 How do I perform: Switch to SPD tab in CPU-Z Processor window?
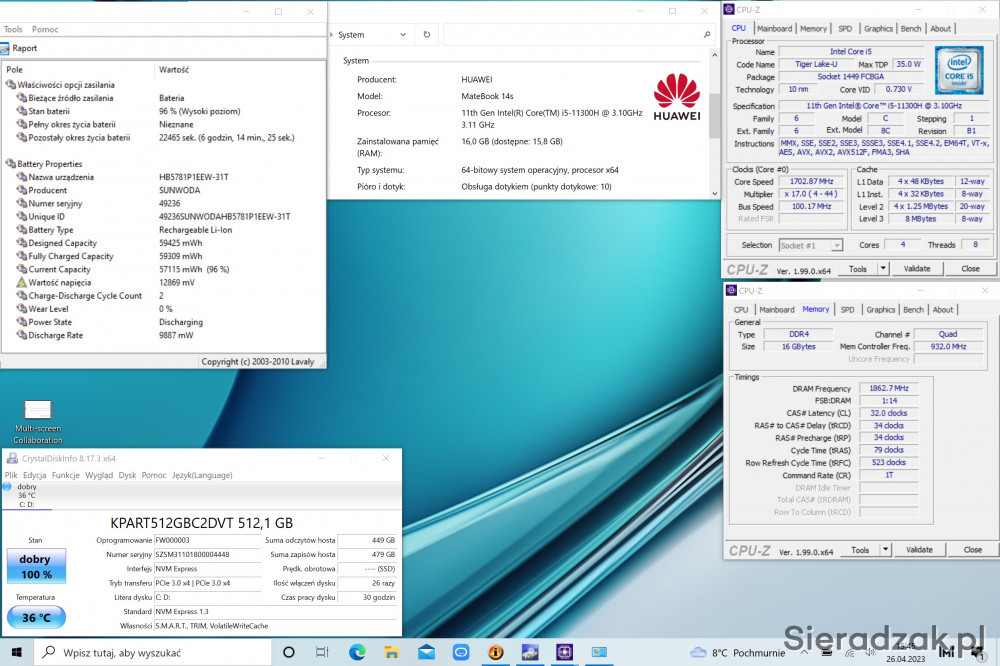tap(845, 29)
